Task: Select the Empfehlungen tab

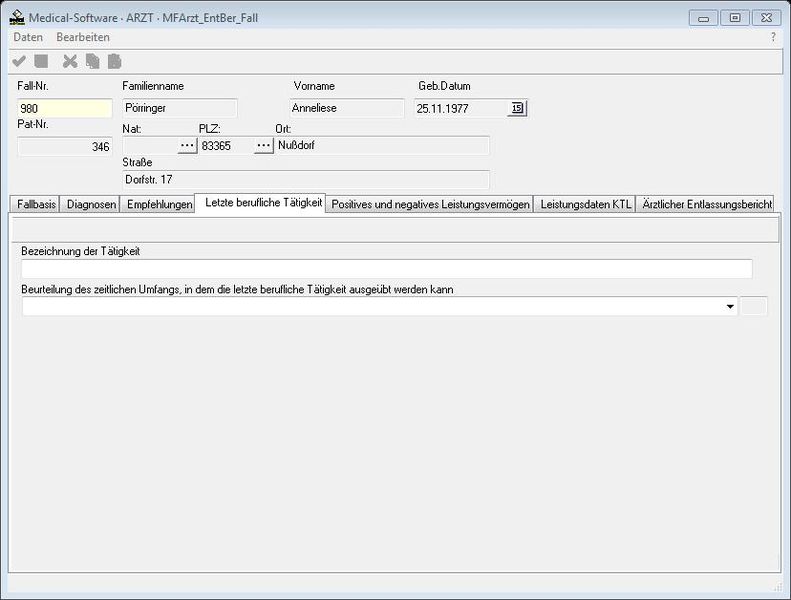Action: click(157, 204)
